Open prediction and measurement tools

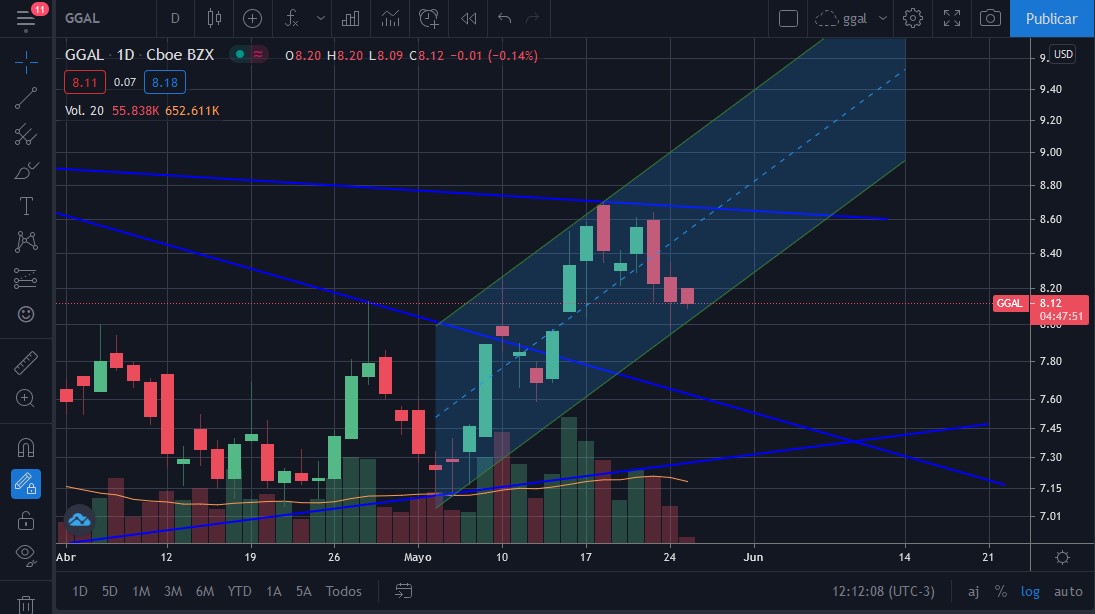pos(26,278)
